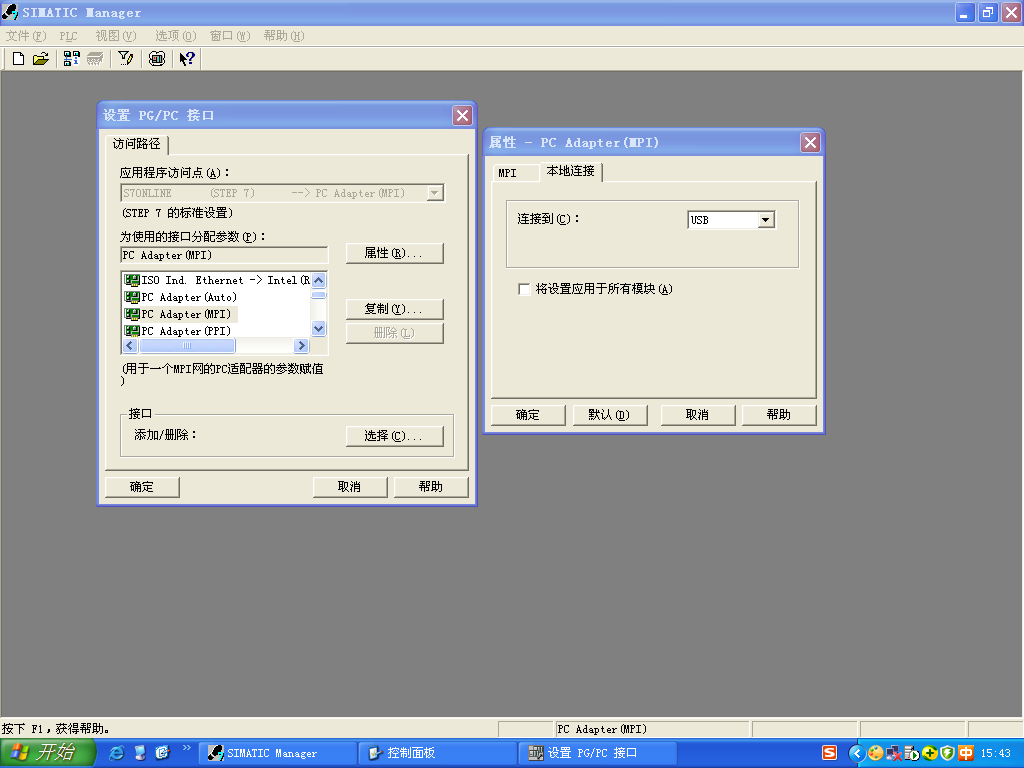Click the red Sogou icon in taskbar

point(829,753)
